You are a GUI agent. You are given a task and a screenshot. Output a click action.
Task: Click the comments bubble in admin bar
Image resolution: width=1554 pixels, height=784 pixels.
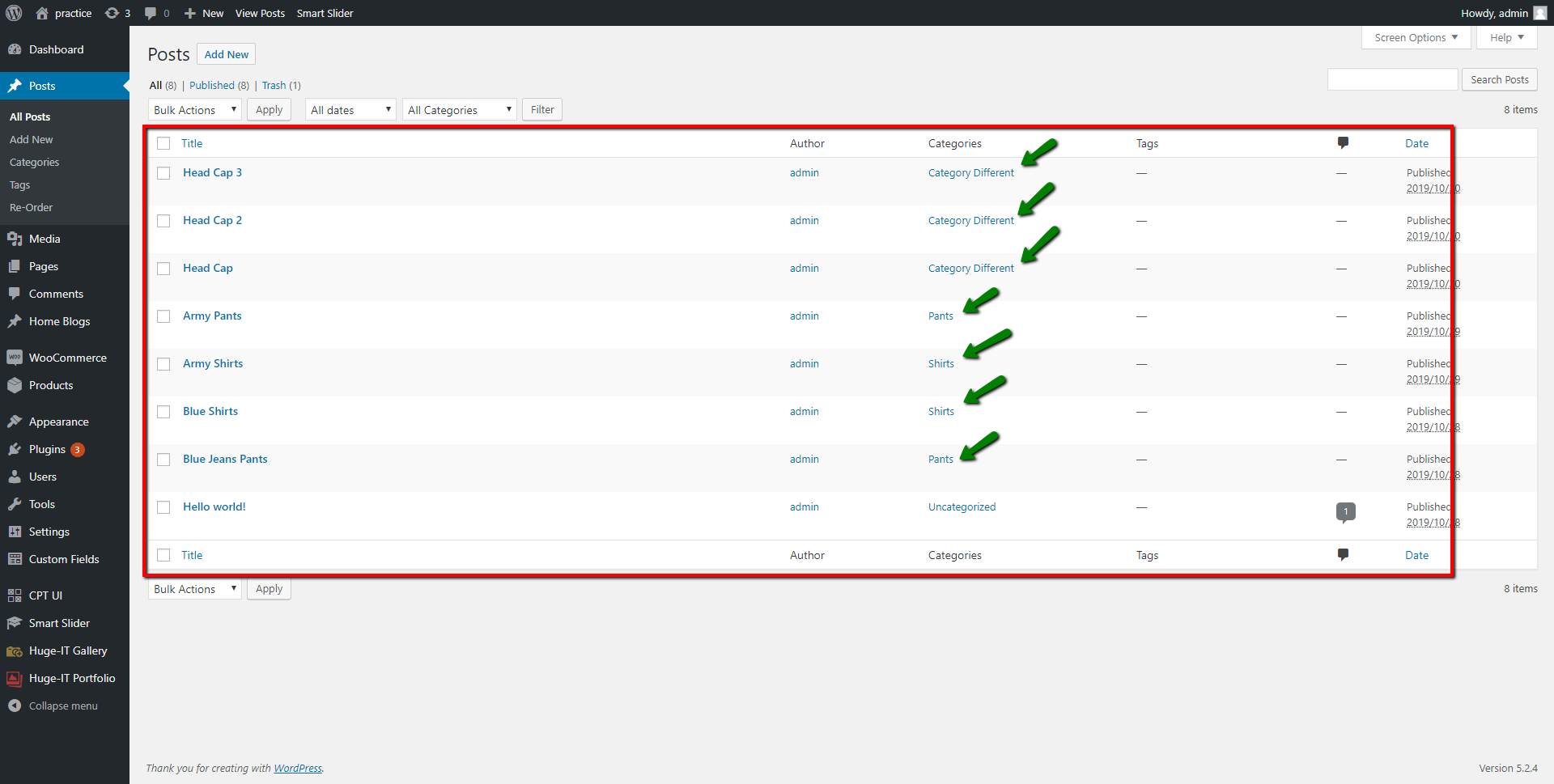tap(151, 13)
